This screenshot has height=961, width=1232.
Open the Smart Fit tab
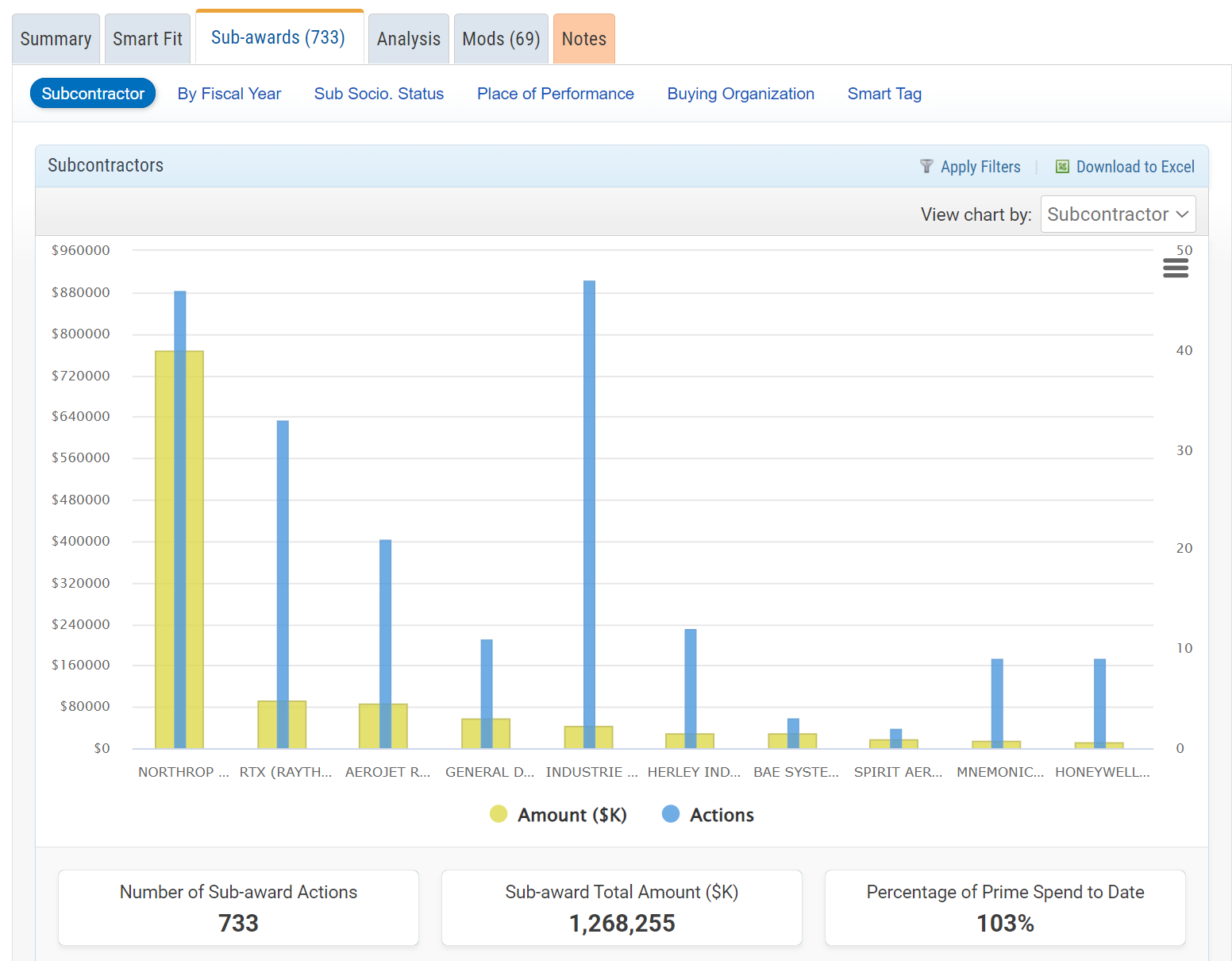[x=148, y=39]
